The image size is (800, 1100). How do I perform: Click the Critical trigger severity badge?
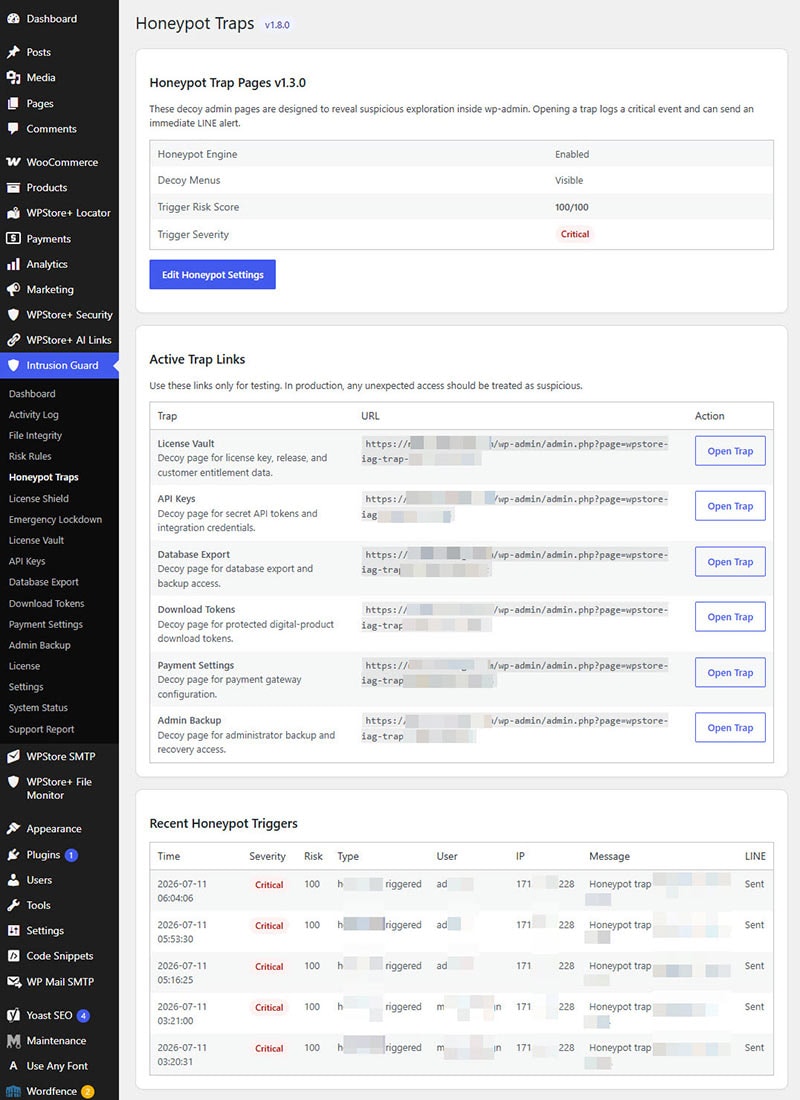pos(575,234)
